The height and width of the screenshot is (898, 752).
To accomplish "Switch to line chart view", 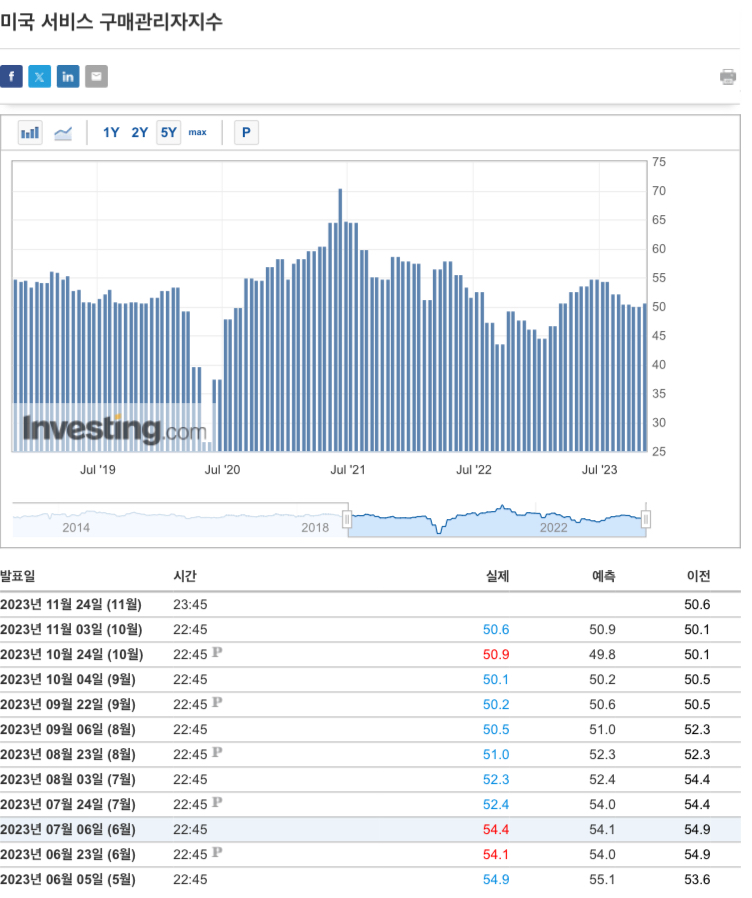I will tap(63, 133).
